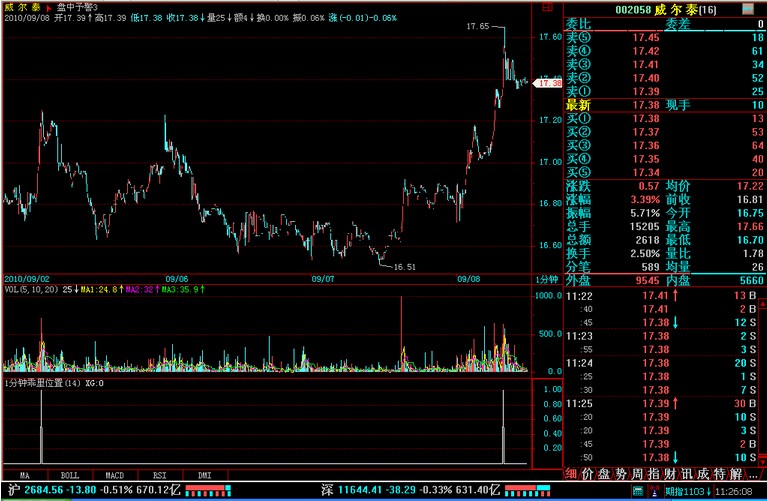Open the 细 detail tab at the bottom right
Viewport: 767px width, 501px height.
(571, 472)
